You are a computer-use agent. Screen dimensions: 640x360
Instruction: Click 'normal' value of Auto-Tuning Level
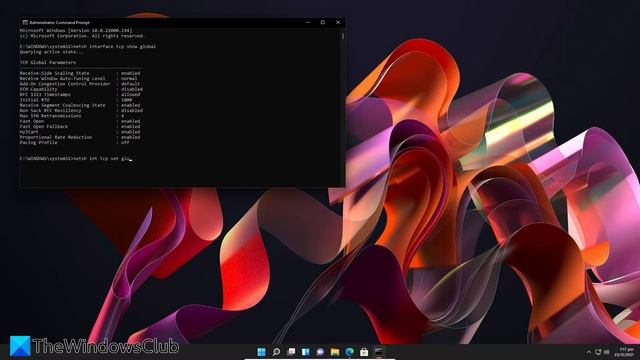click(129, 78)
